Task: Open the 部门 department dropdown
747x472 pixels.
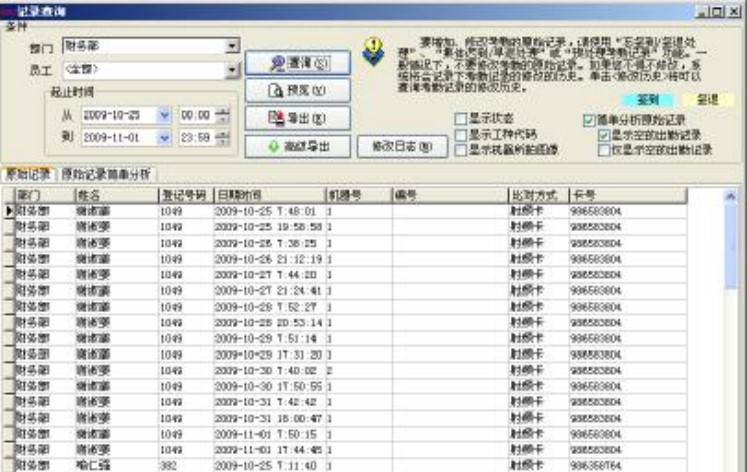Action: (x=232, y=46)
